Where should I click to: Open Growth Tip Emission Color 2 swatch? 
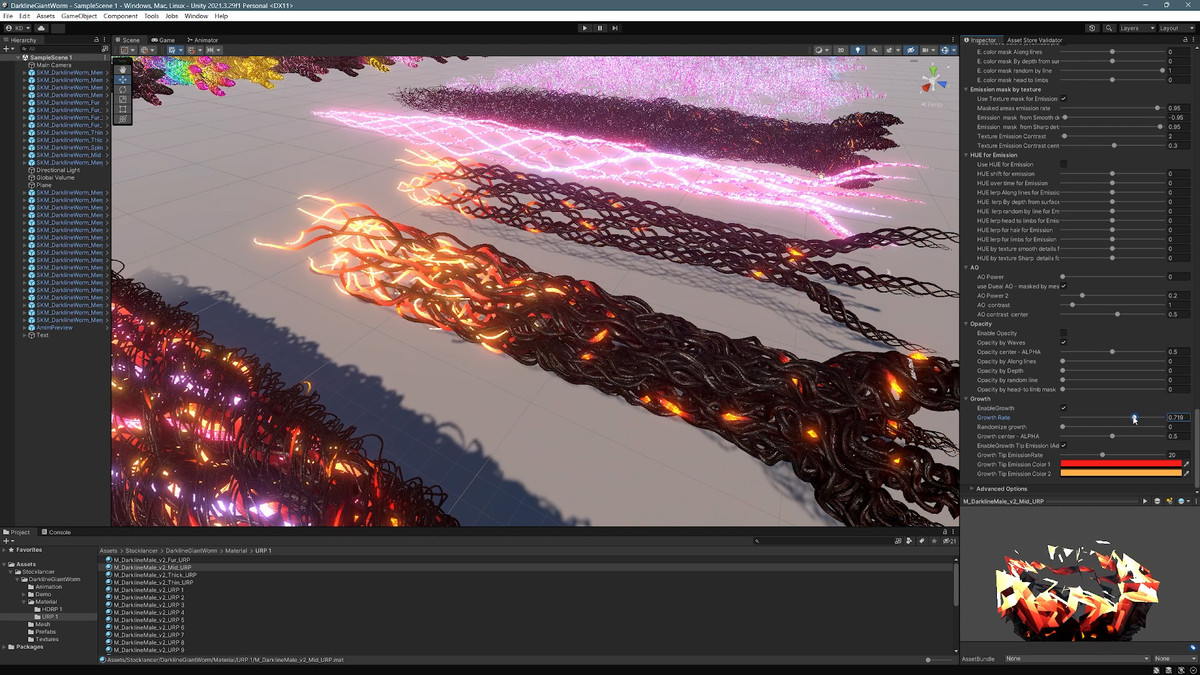1120,473
